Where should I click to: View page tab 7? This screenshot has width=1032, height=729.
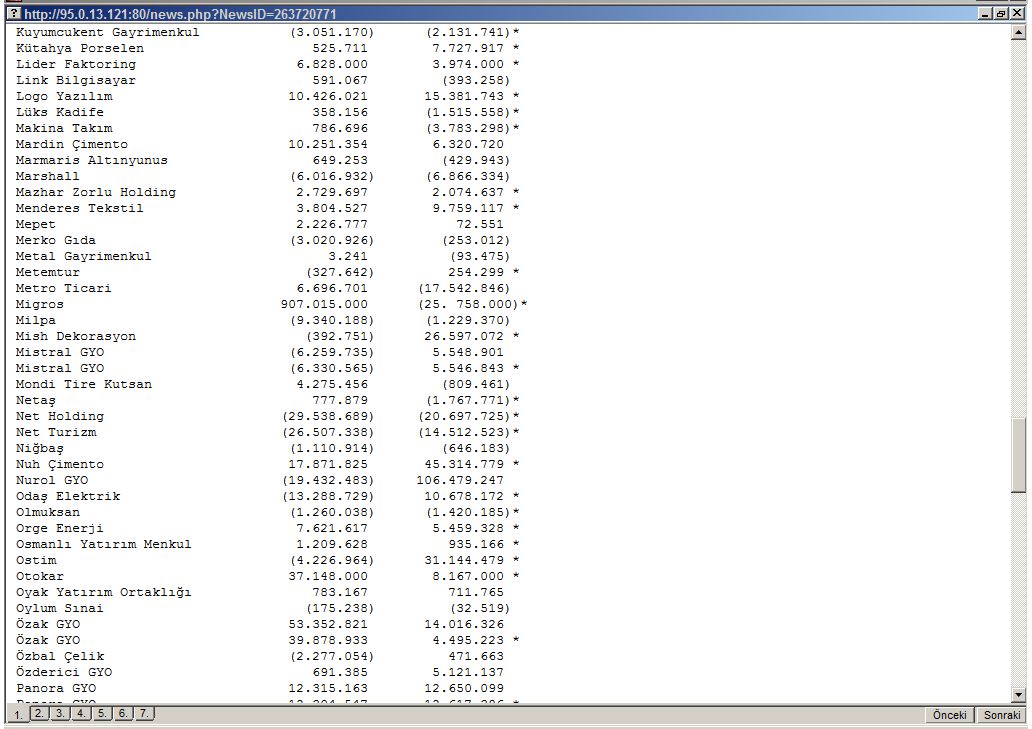click(x=144, y=713)
